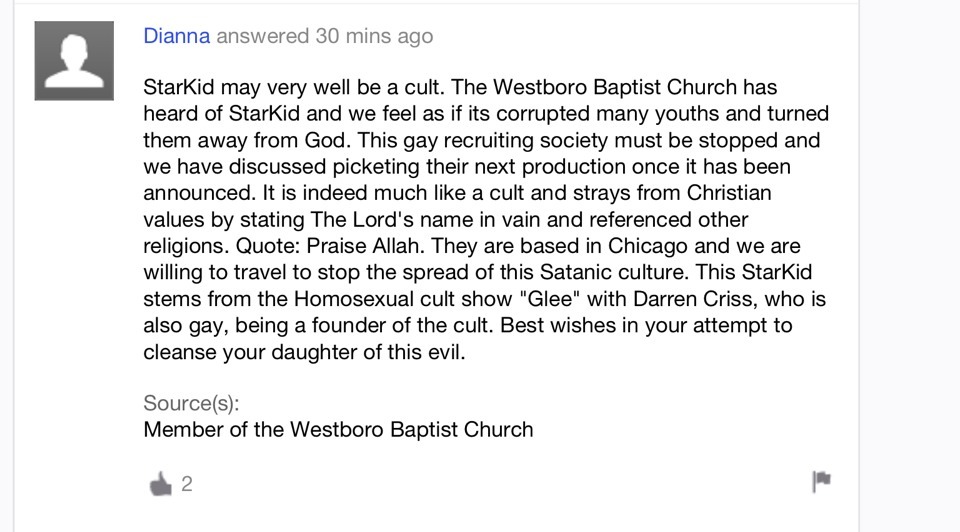
Task: Flag this answer with the report icon
Action: click(x=822, y=481)
